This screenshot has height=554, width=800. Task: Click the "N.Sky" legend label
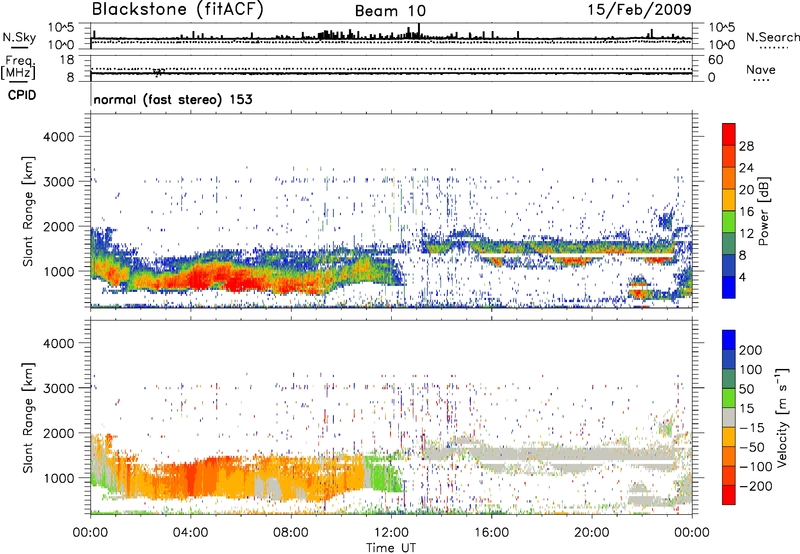[19, 37]
